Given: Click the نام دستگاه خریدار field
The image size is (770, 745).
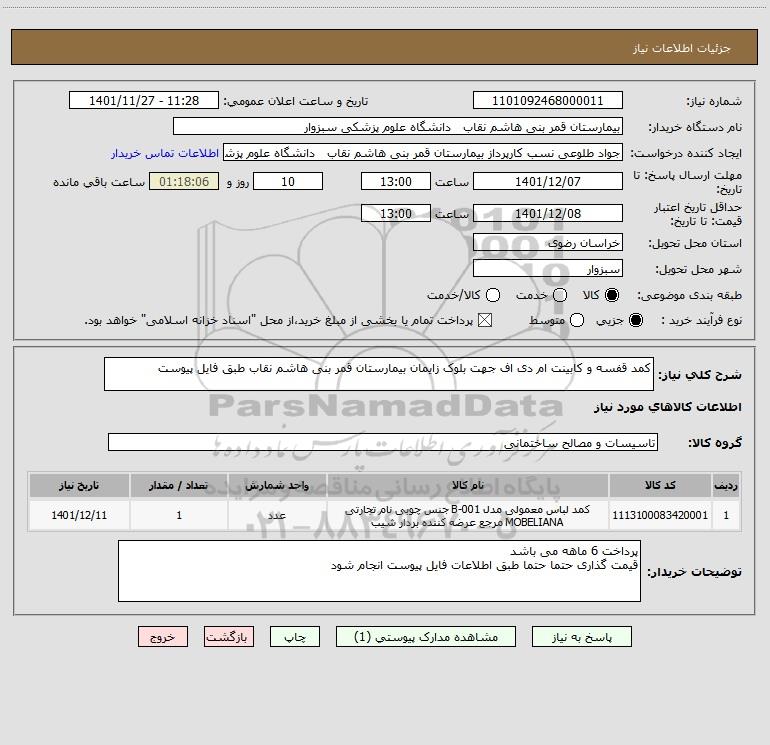Looking at the screenshot, I should (398, 127).
